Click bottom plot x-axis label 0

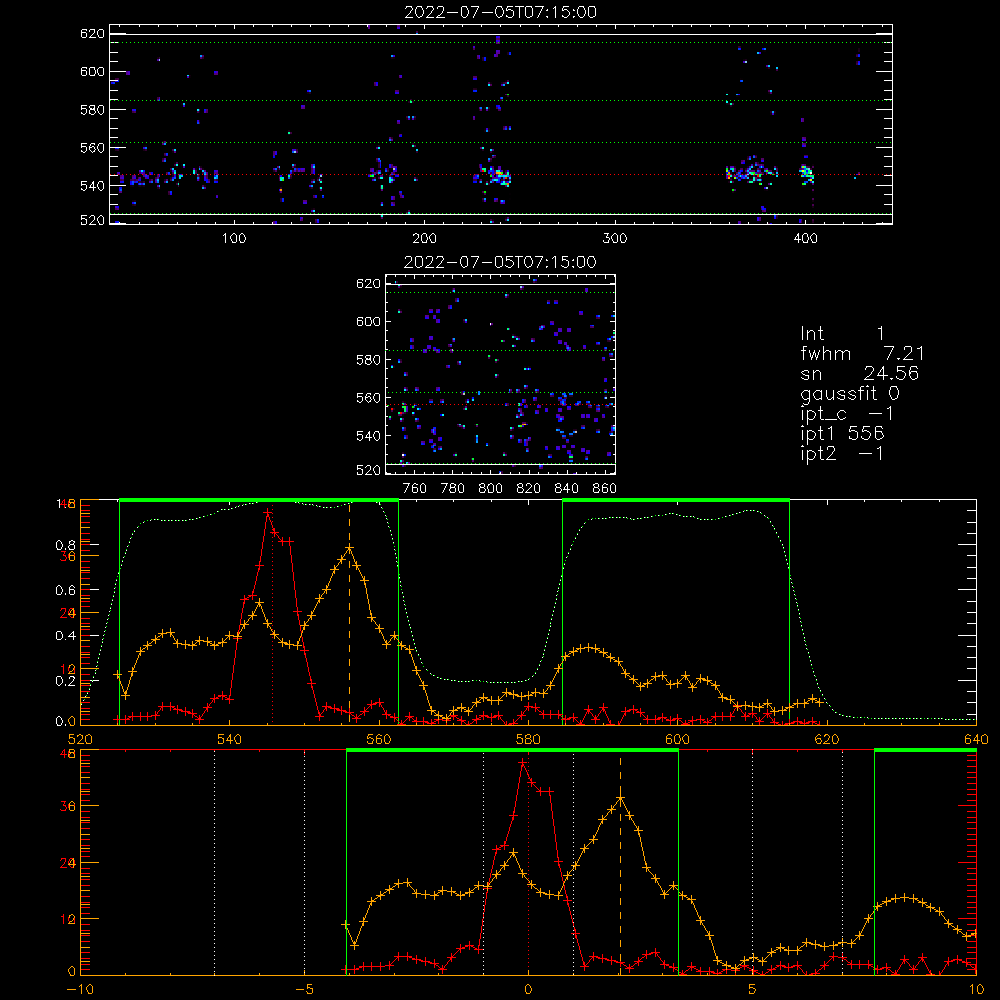click(528, 989)
